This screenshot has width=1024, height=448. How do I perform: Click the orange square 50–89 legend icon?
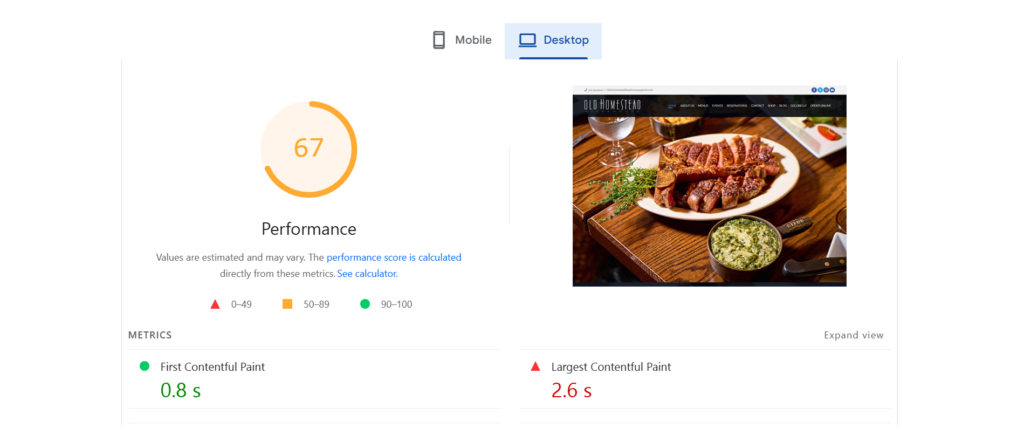(x=287, y=304)
